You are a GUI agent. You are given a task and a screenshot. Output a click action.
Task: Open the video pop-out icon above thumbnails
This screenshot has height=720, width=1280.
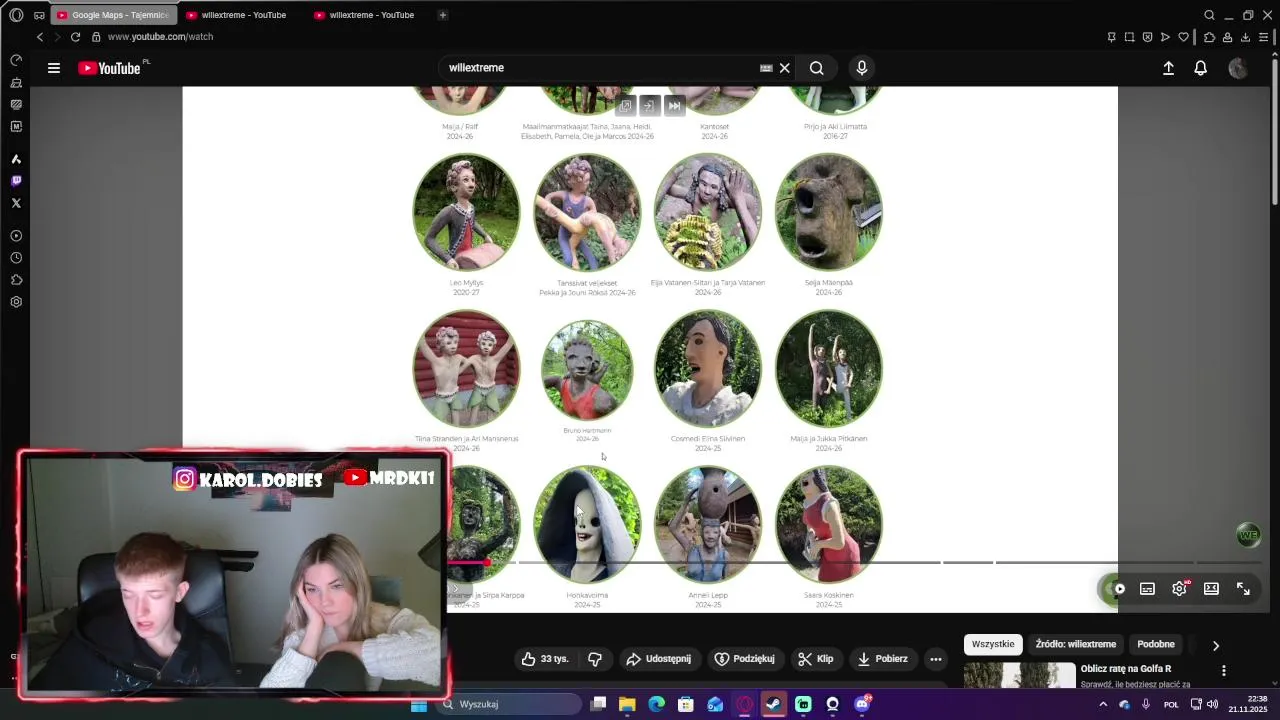tap(626, 105)
